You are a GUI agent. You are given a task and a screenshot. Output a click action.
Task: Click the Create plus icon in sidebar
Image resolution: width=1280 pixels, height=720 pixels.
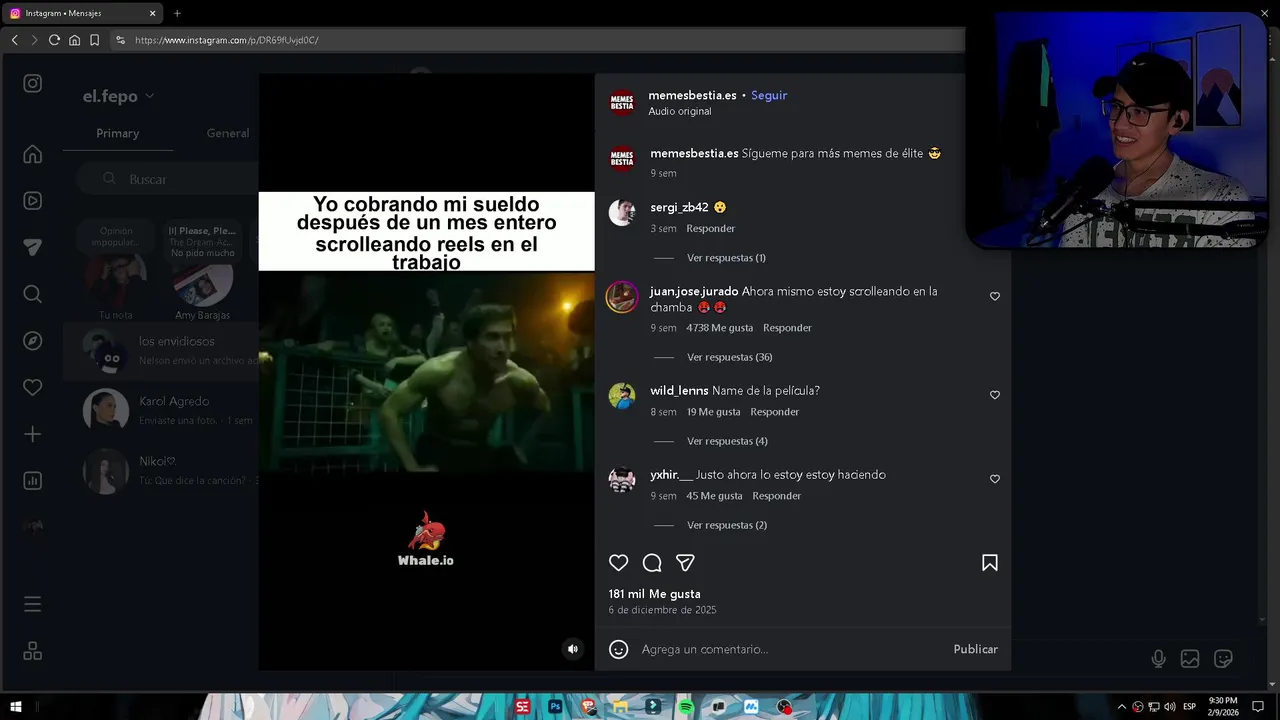pyautogui.click(x=33, y=434)
